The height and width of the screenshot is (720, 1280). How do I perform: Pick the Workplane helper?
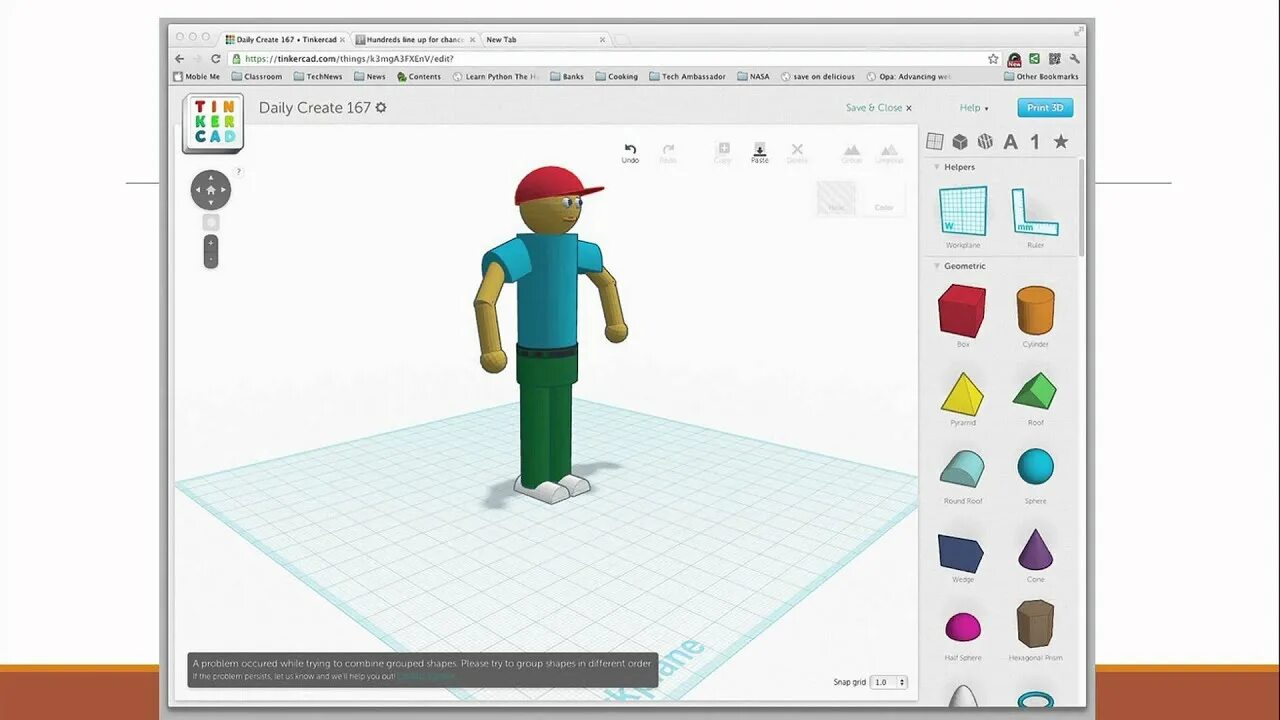point(963,217)
